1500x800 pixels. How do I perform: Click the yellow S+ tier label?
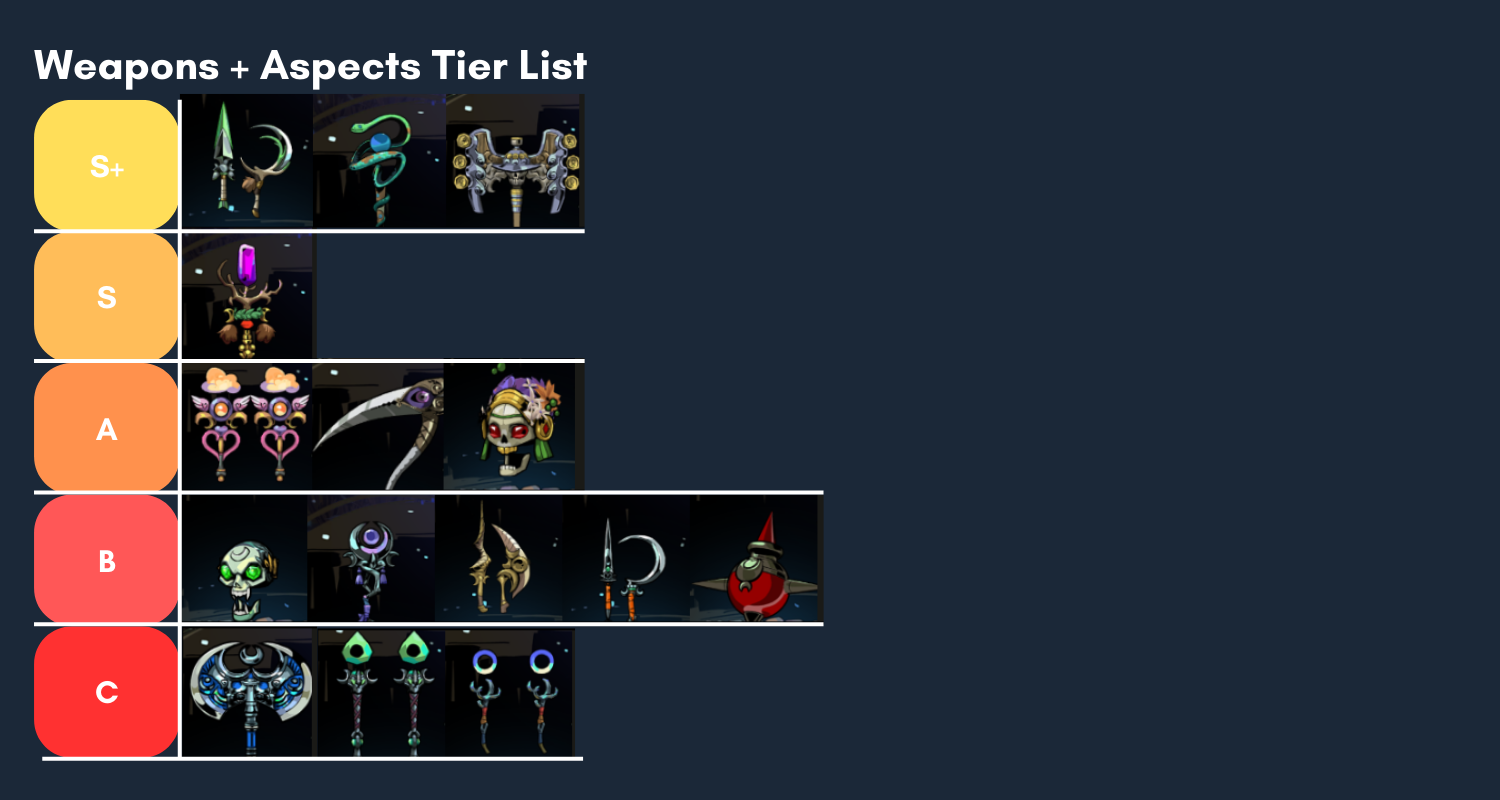coord(106,165)
